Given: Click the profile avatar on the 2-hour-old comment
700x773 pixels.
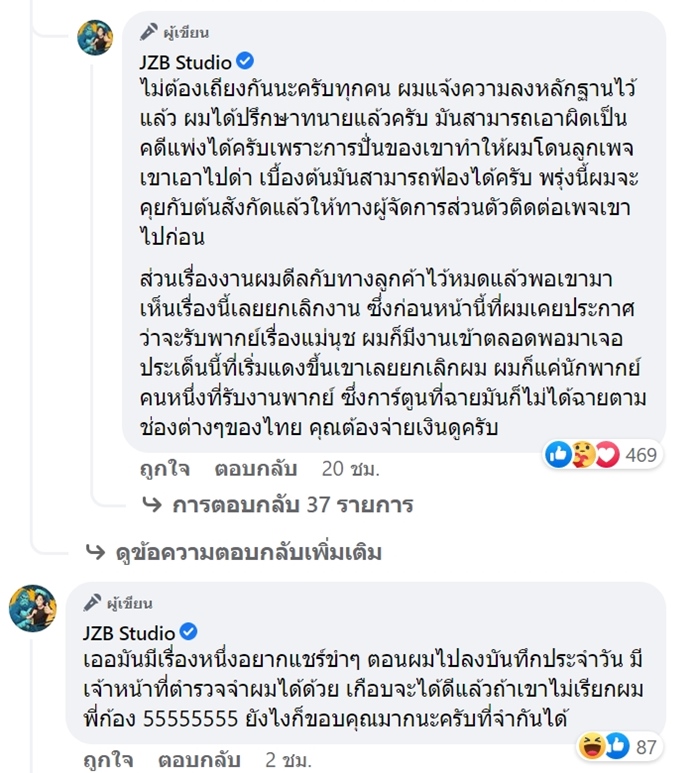Looking at the screenshot, I should (x=33, y=609).
